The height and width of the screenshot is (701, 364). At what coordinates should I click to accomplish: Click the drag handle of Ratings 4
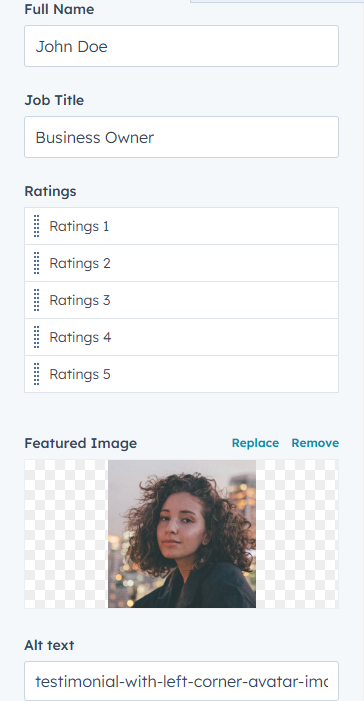pyautogui.click(x=37, y=337)
